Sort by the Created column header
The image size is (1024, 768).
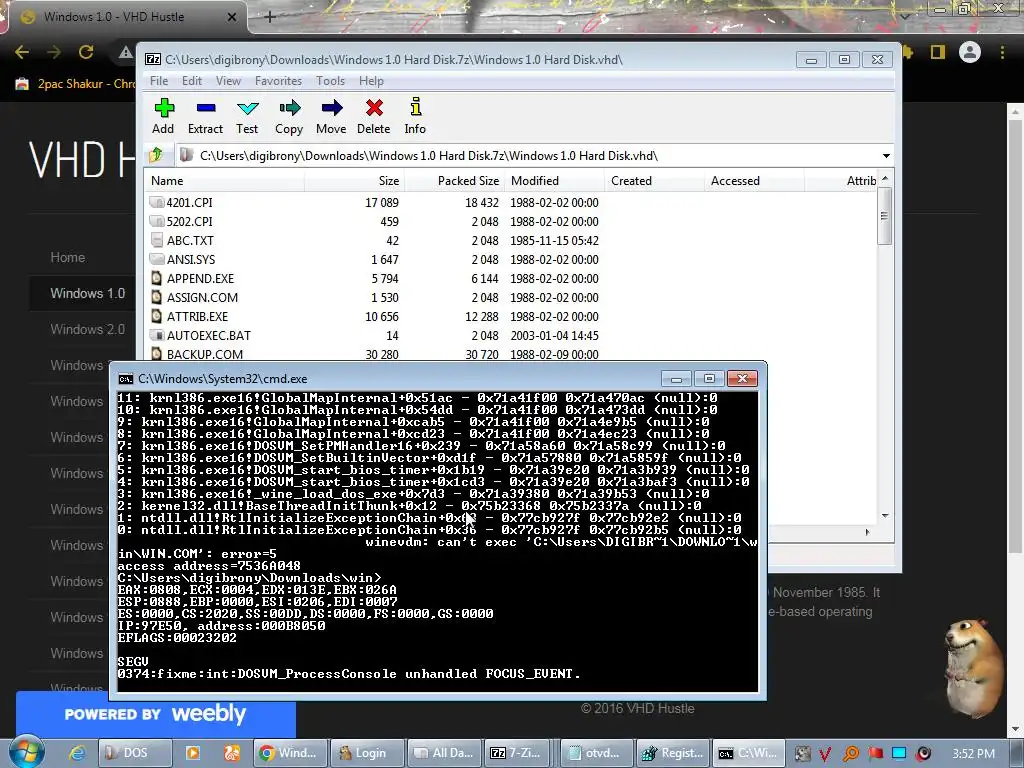[x=654, y=181]
